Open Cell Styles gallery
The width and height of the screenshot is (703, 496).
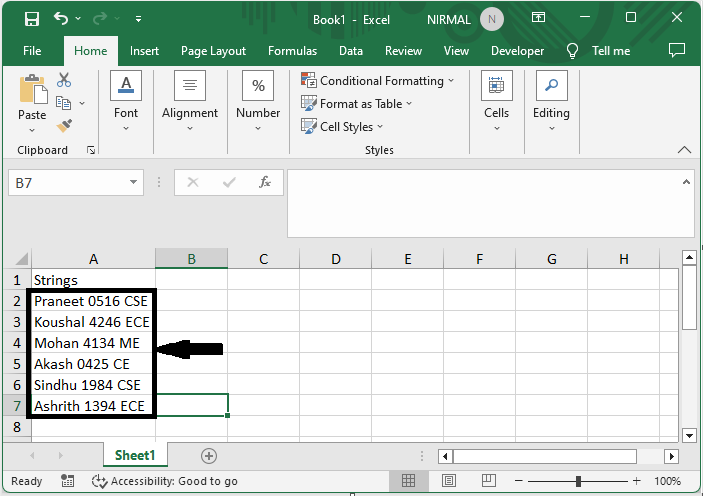click(x=342, y=127)
